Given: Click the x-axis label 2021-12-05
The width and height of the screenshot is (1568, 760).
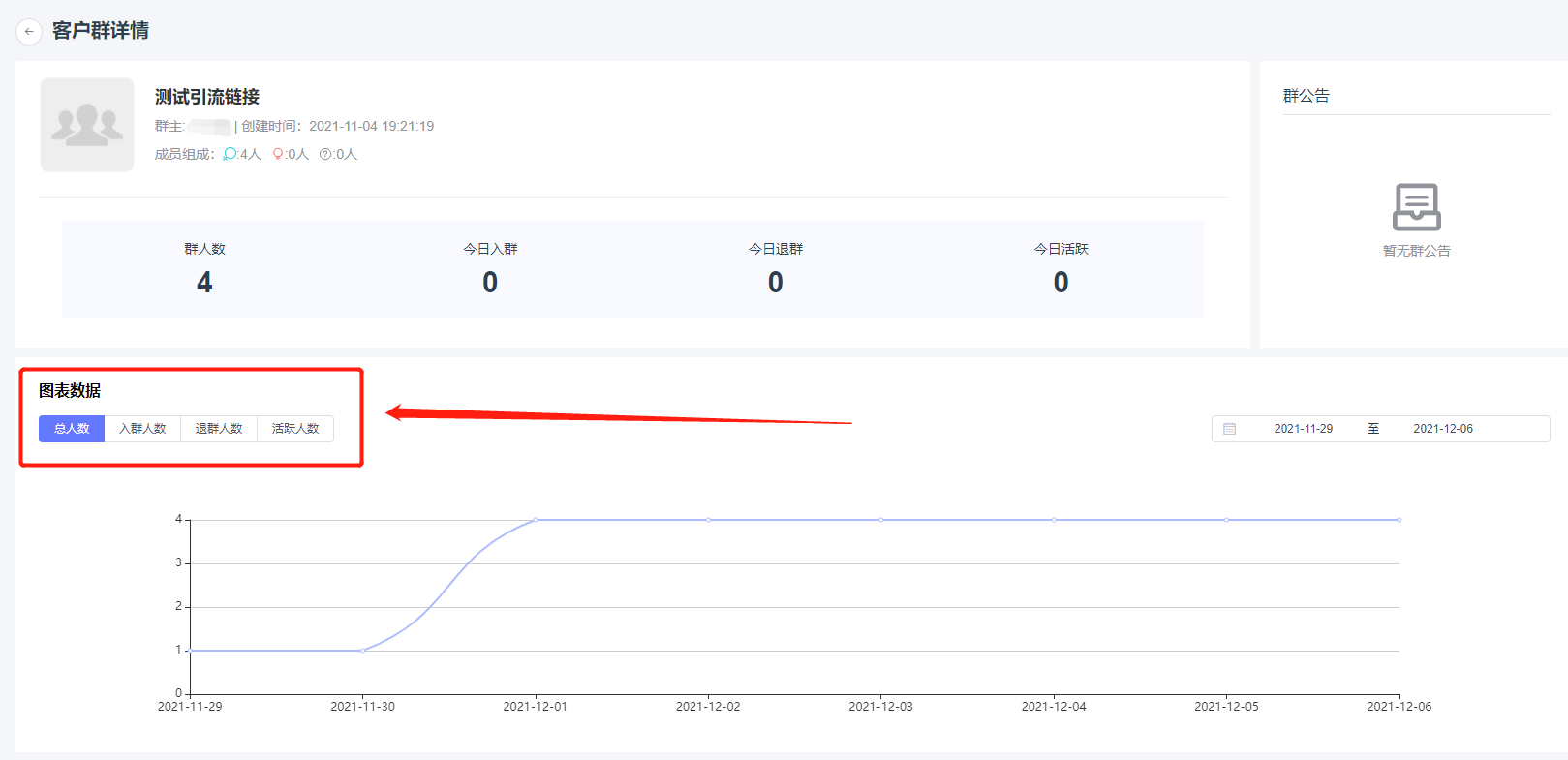Looking at the screenshot, I should click(1226, 707).
